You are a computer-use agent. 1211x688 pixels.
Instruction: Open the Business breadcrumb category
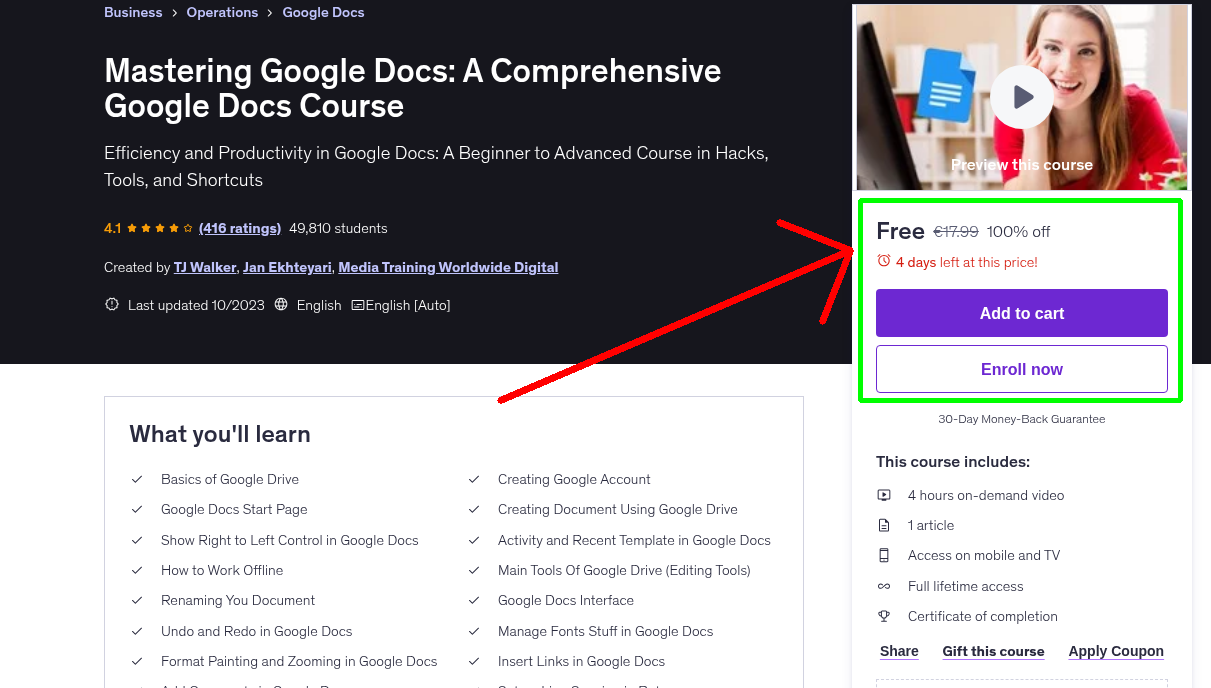[133, 12]
